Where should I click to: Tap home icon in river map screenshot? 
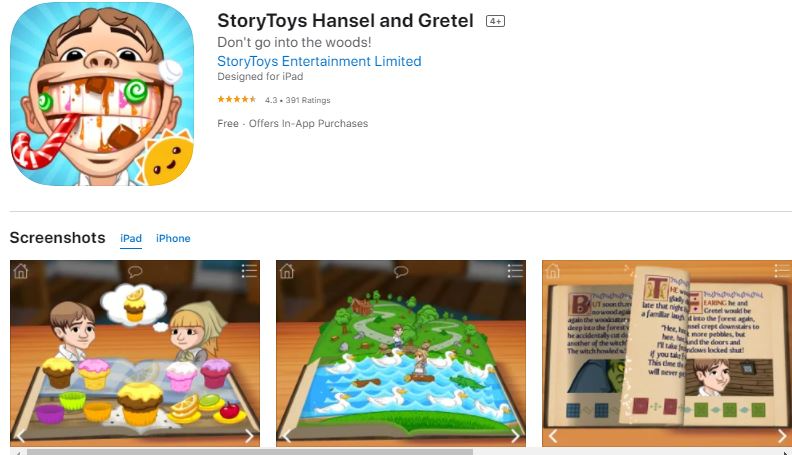point(287,271)
